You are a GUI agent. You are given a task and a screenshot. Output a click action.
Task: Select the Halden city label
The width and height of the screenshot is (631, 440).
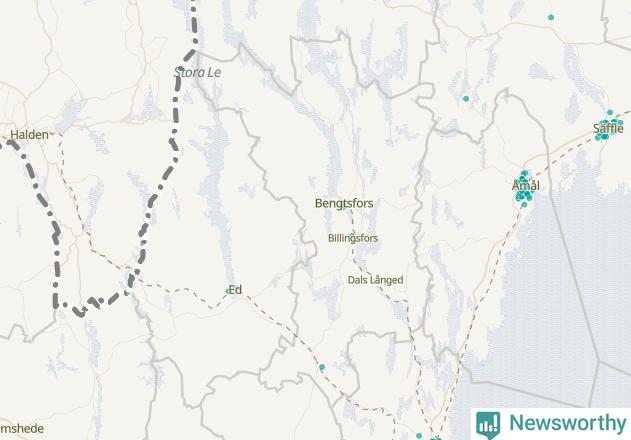(29, 134)
